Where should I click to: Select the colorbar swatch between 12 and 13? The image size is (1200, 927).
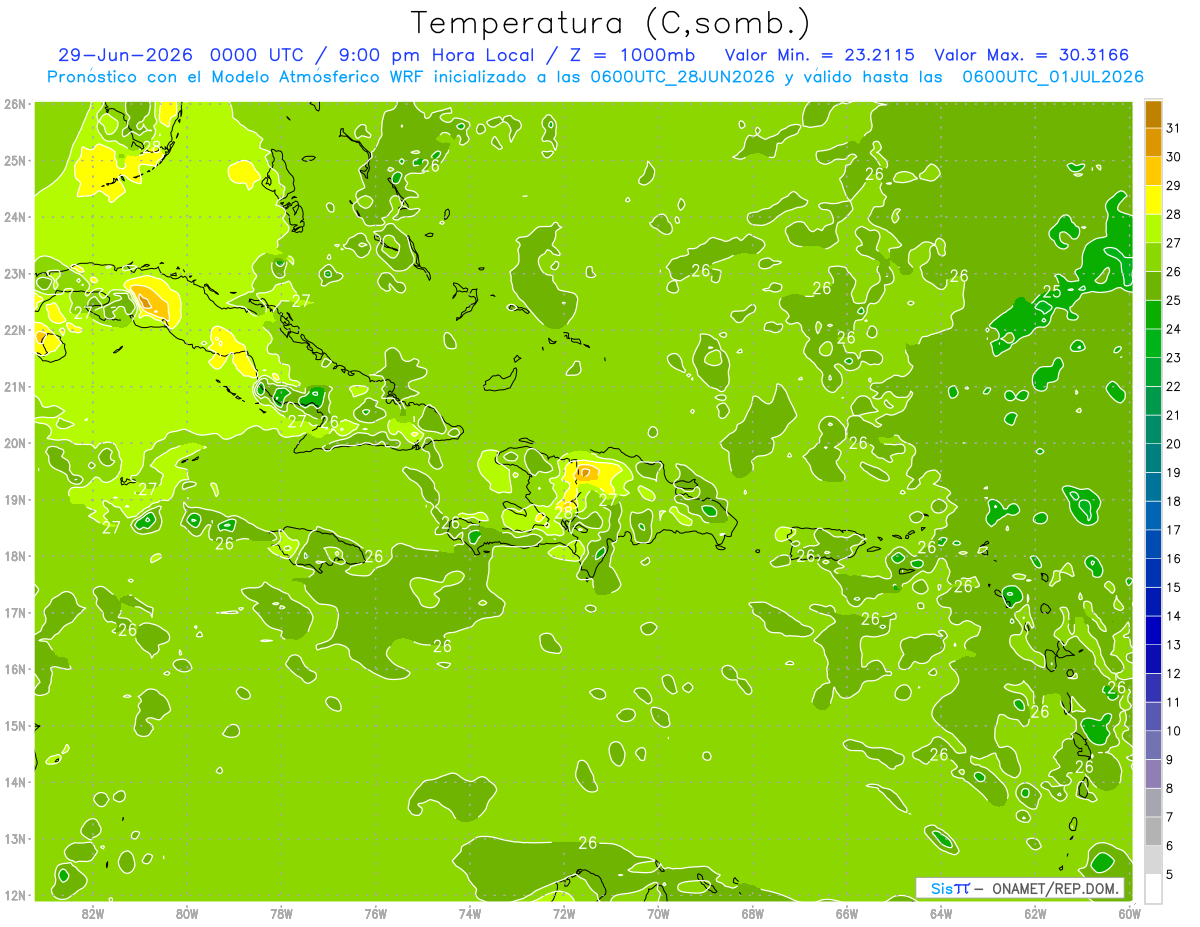click(x=1153, y=659)
